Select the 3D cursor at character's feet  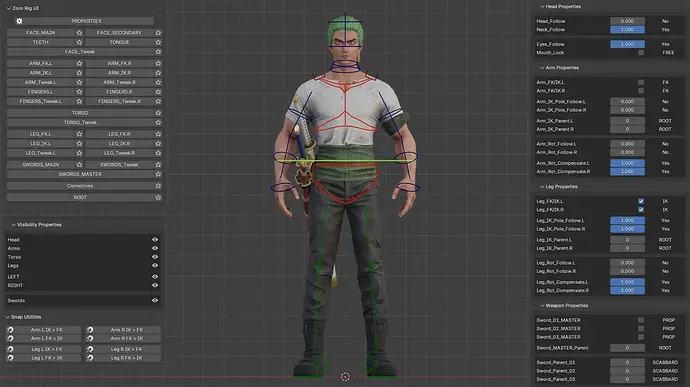pos(345,377)
